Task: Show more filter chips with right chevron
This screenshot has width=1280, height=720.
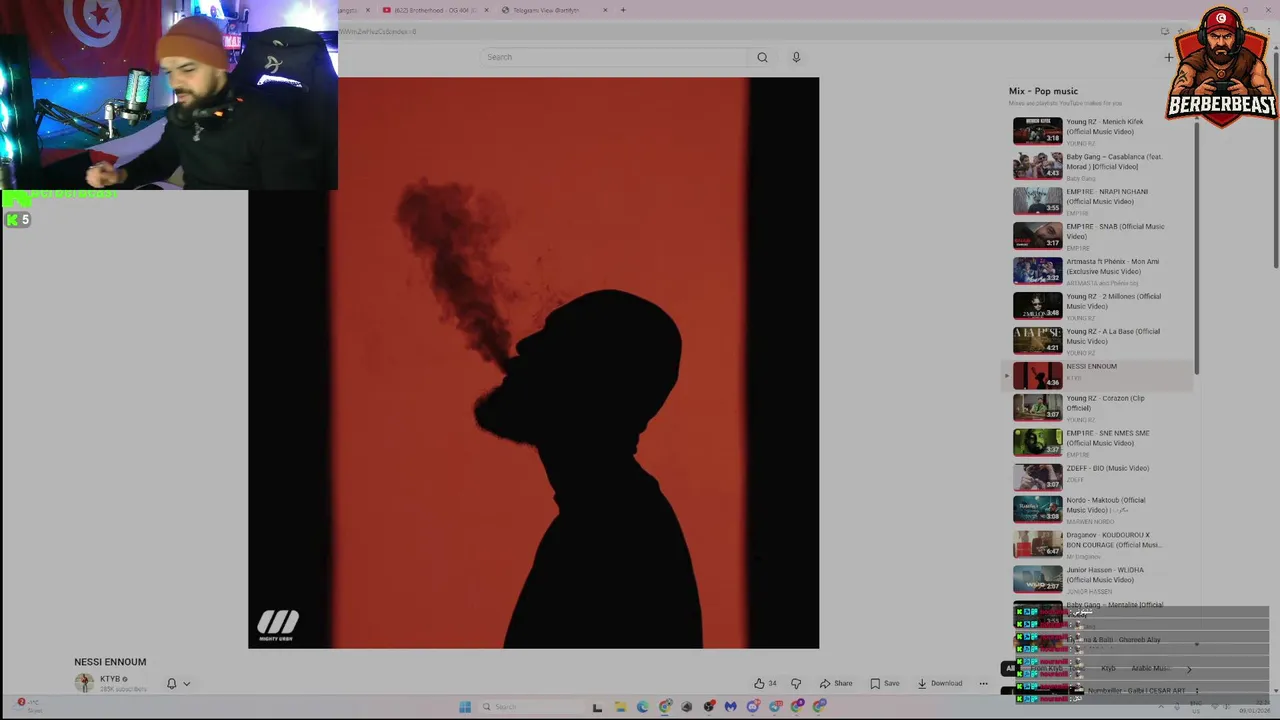Action: tap(1189, 669)
